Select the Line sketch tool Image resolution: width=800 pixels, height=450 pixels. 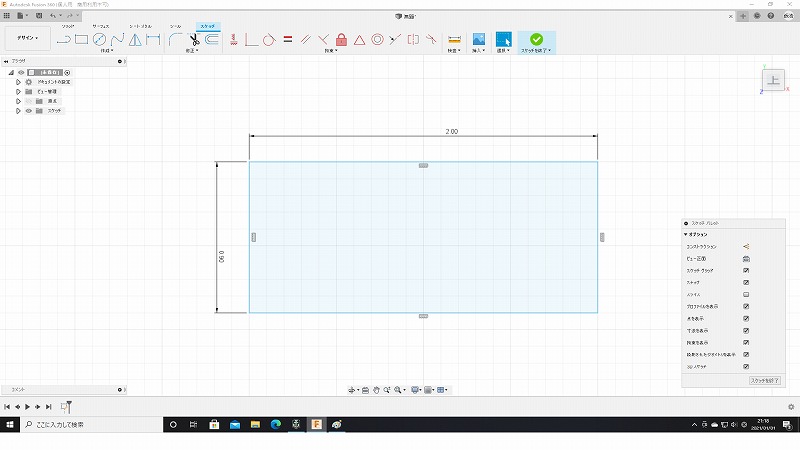[63, 40]
